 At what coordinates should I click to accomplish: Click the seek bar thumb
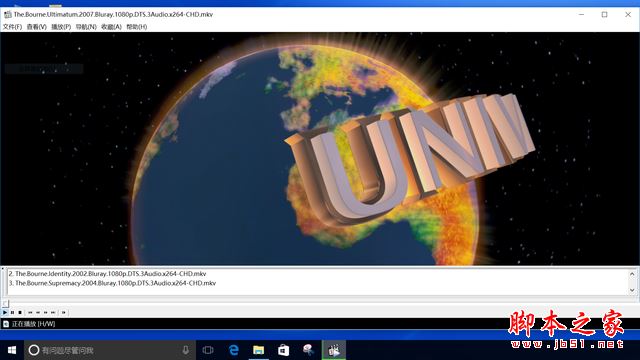(5, 303)
